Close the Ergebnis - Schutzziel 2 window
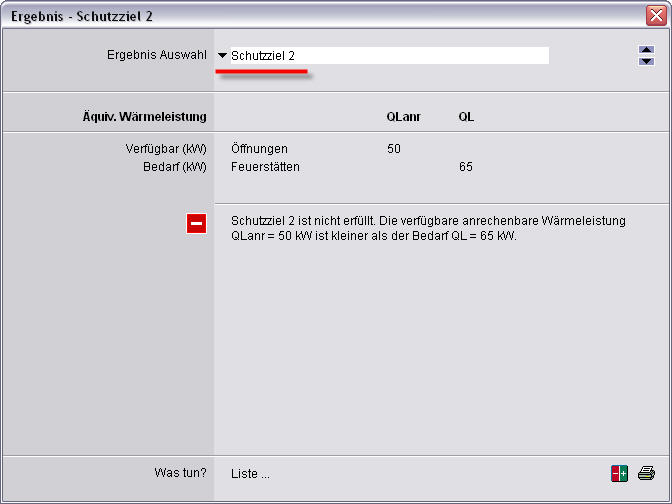This screenshot has width=672, height=504. pyautogui.click(x=655, y=15)
